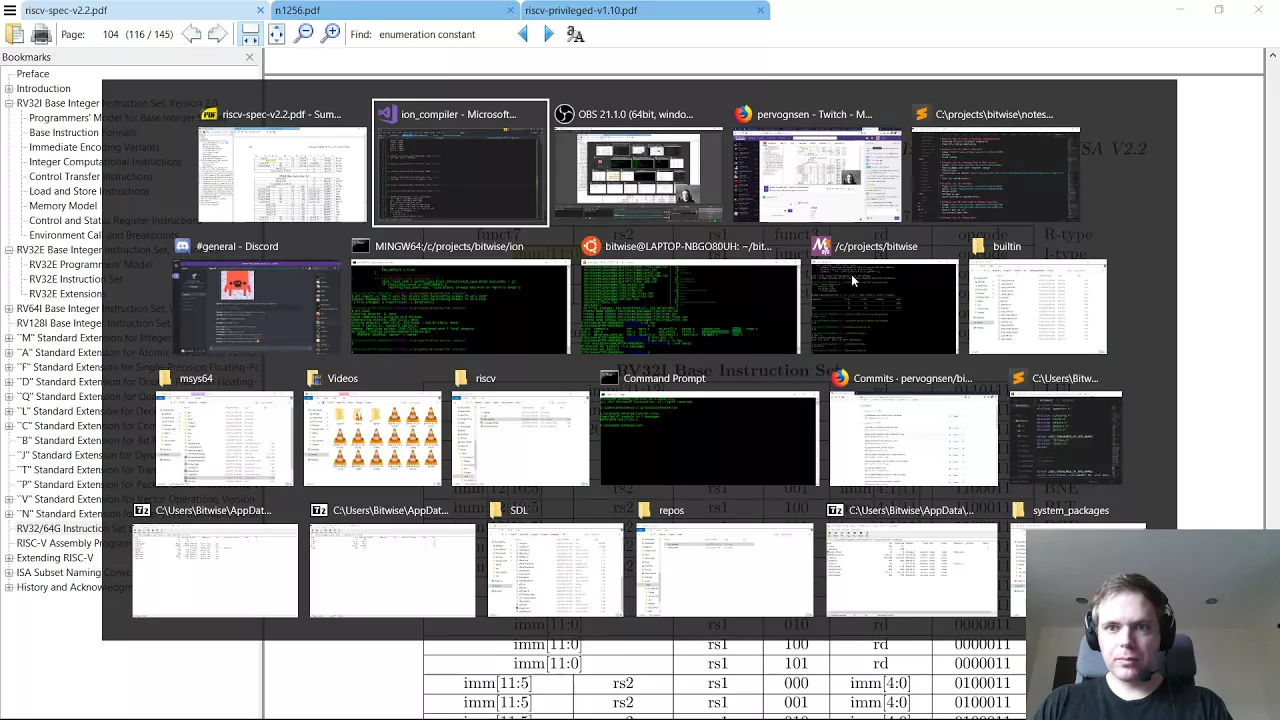Open the Immediate Encoding Variants bookmark

pyautogui.click(x=94, y=147)
